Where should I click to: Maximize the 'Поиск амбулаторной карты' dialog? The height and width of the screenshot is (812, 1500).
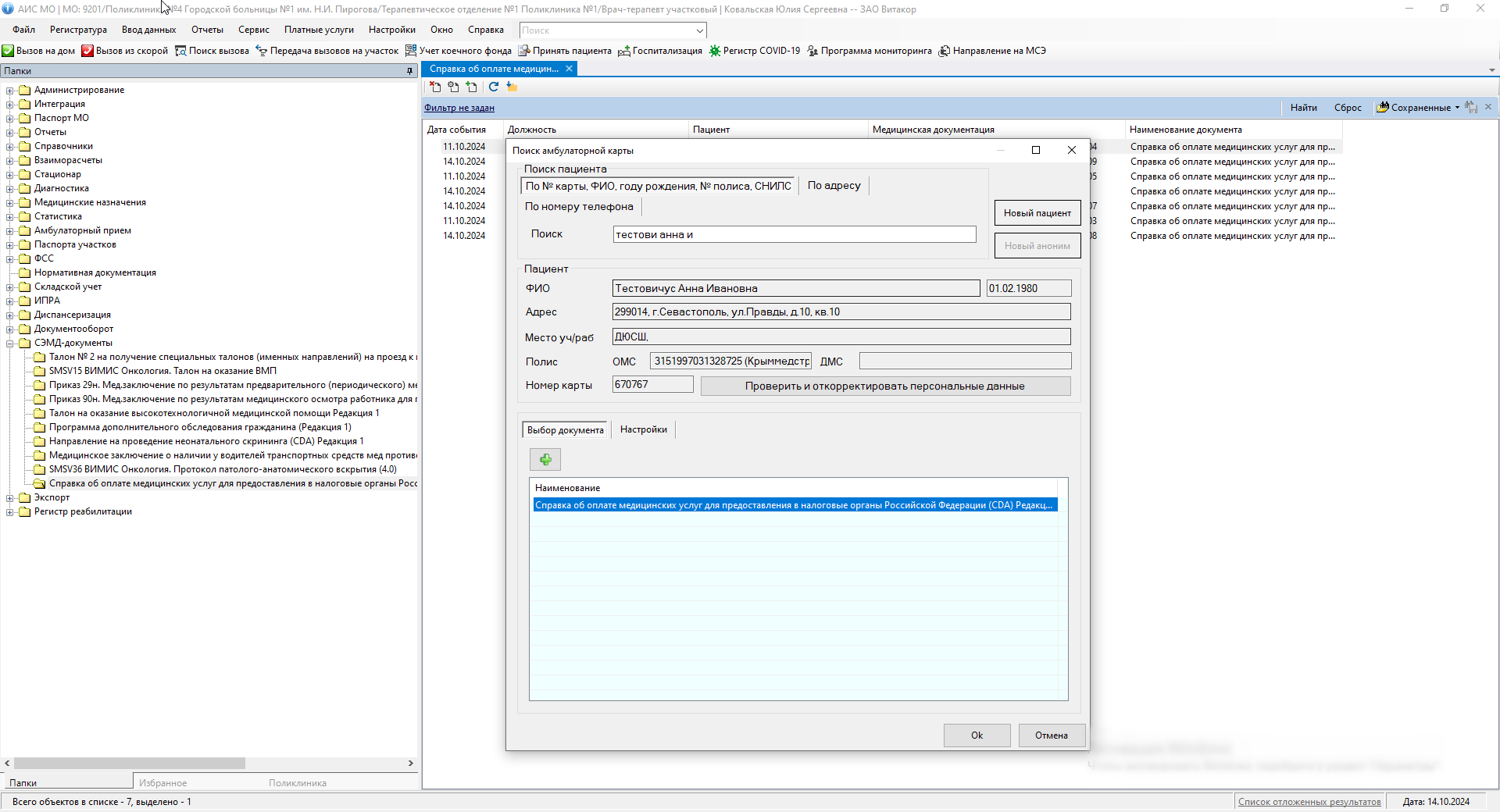point(1036,150)
